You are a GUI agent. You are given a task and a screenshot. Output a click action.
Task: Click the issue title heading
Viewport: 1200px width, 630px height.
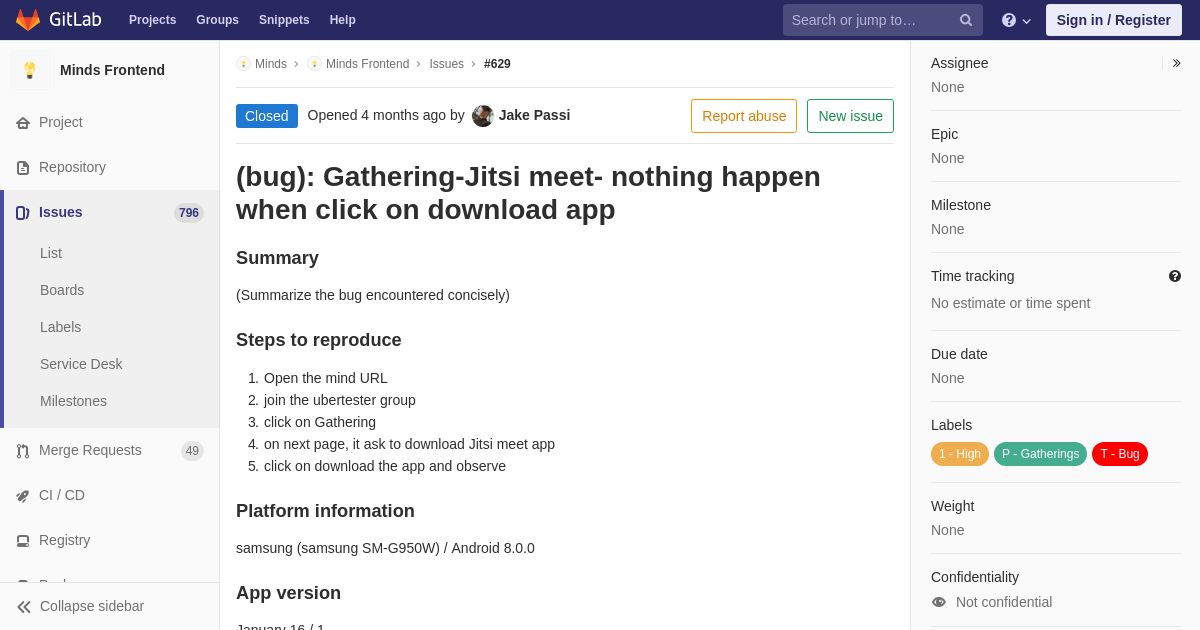click(x=528, y=193)
